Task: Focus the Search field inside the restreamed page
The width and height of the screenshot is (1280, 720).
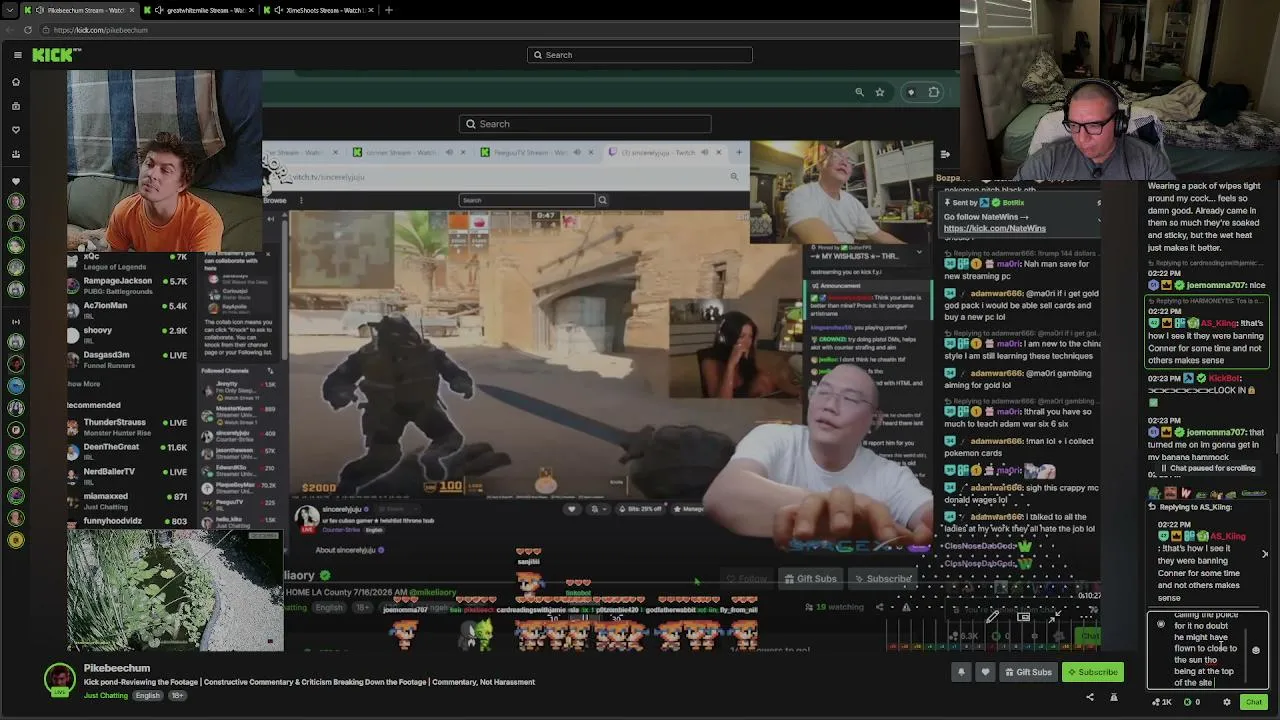Action: (586, 124)
